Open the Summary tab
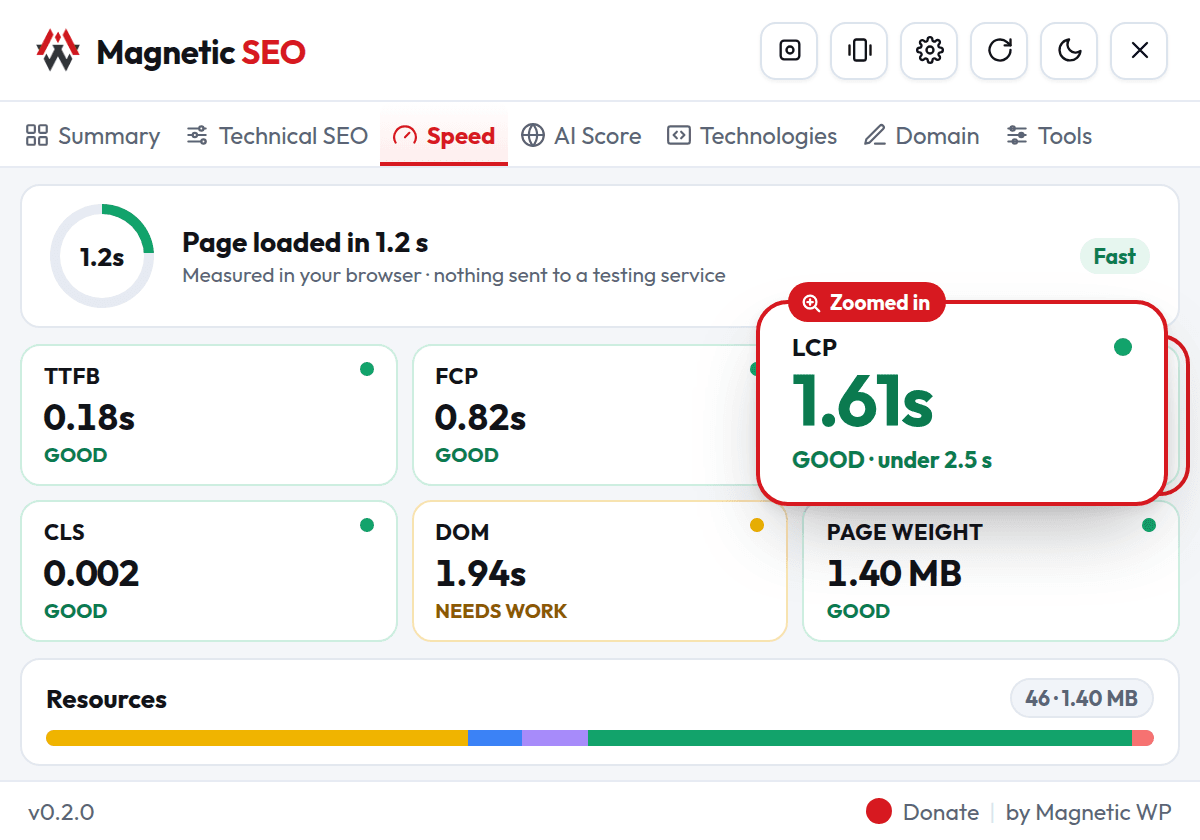Screen dimensions: 1200x840 [x=93, y=136]
